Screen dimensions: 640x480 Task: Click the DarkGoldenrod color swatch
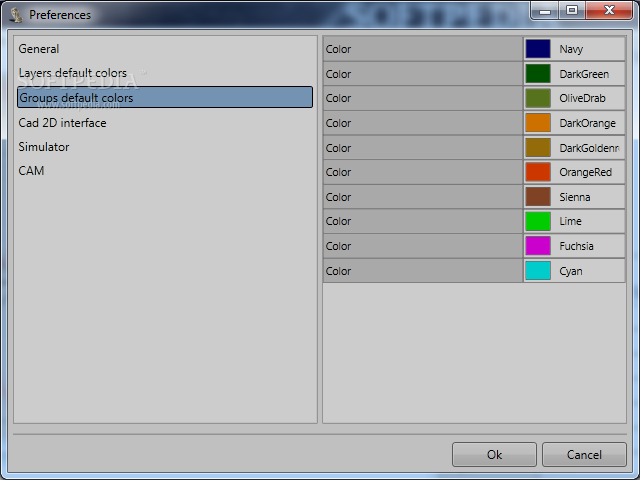pos(538,148)
